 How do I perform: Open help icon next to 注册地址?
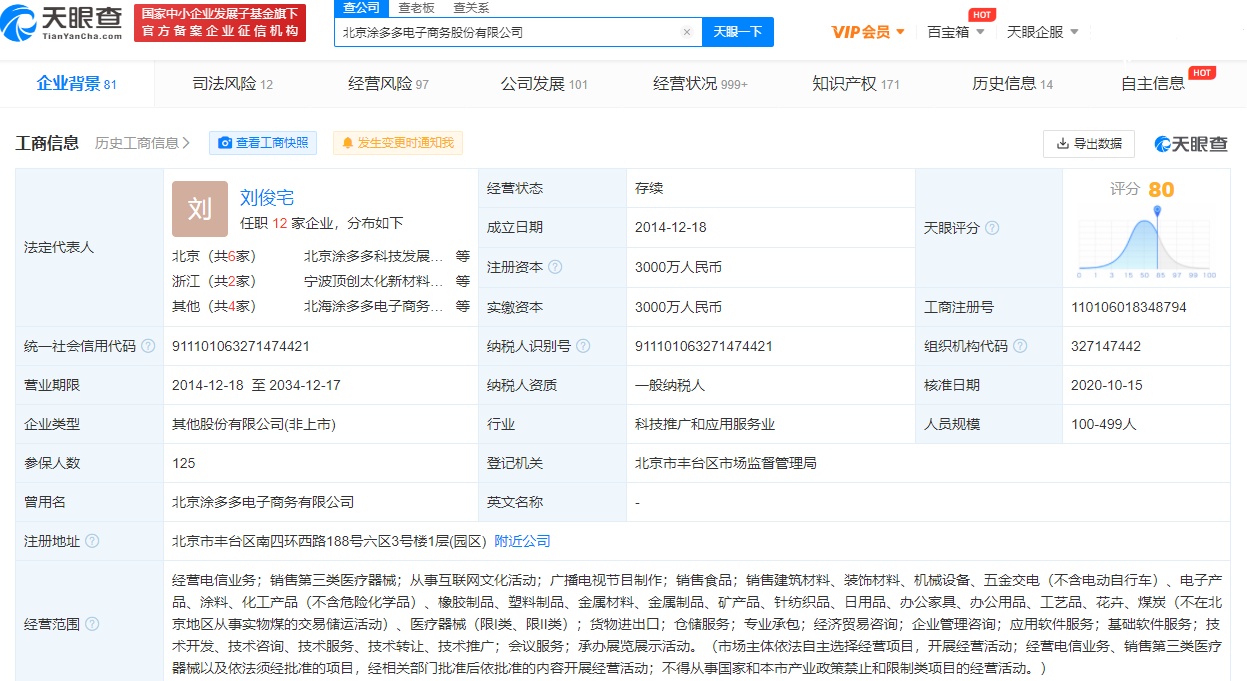coord(92,541)
